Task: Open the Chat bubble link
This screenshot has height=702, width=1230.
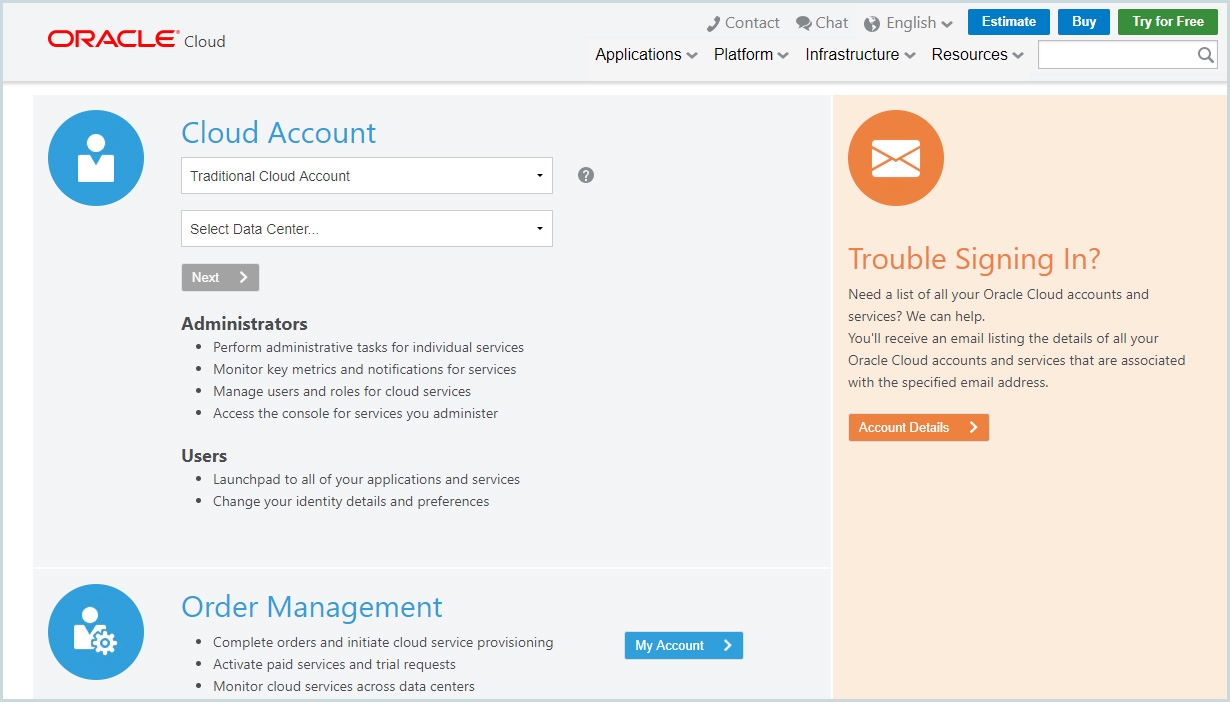Action: [x=821, y=23]
